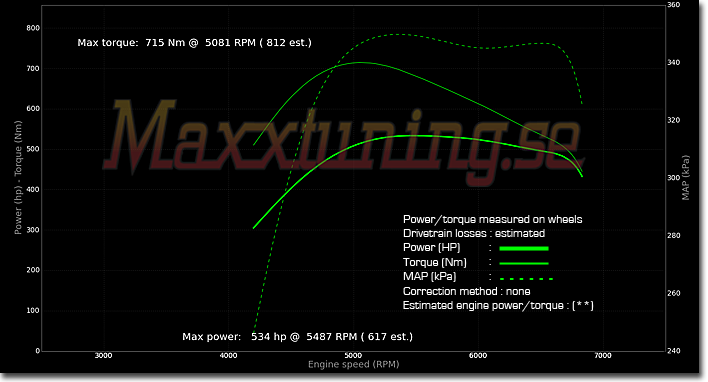This screenshot has height=382, width=708.
Task: Click the 280 kPa right axis tick label
Action: [674, 236]
